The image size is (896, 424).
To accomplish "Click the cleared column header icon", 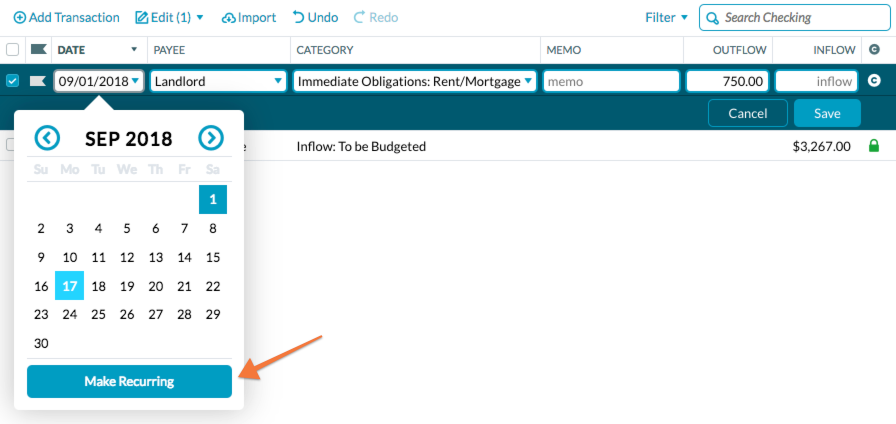I will [x=874, y=50].
